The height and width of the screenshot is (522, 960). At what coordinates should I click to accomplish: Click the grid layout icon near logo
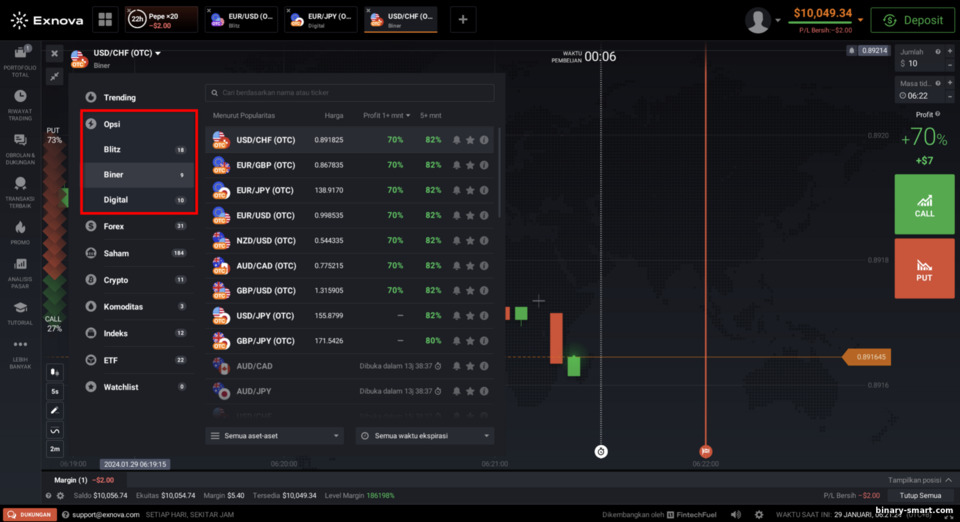105,20
